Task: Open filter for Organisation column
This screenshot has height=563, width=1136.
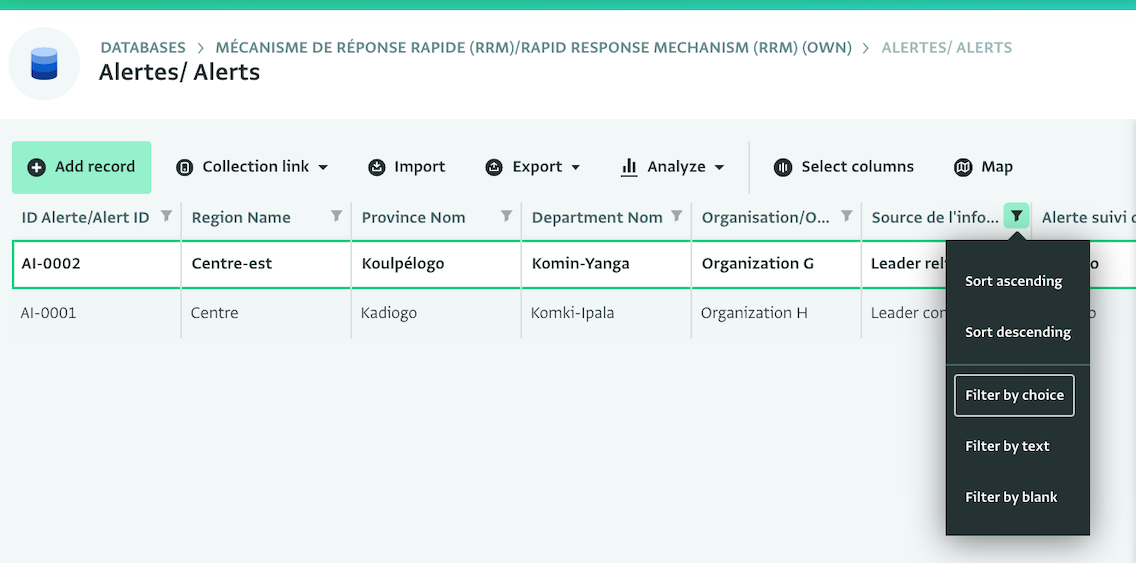Action: 846,216
